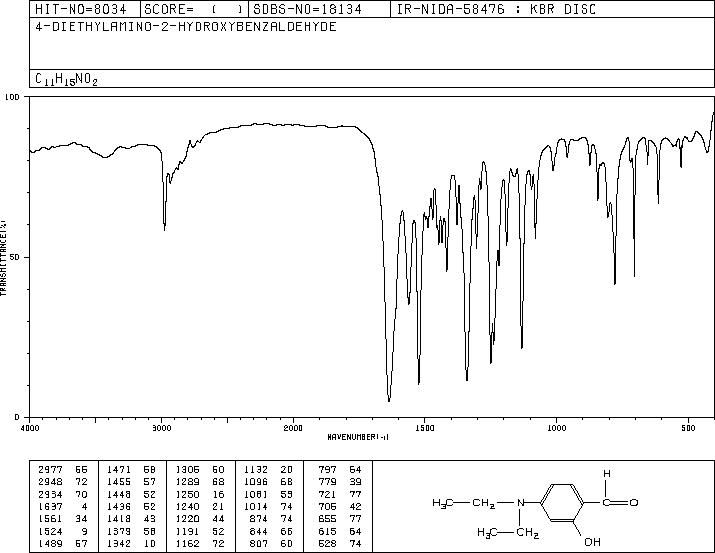Image resolution: width=715 pixels, height=553 pixels.
Task: Click peak table value 721
Action: click(328, 494)
